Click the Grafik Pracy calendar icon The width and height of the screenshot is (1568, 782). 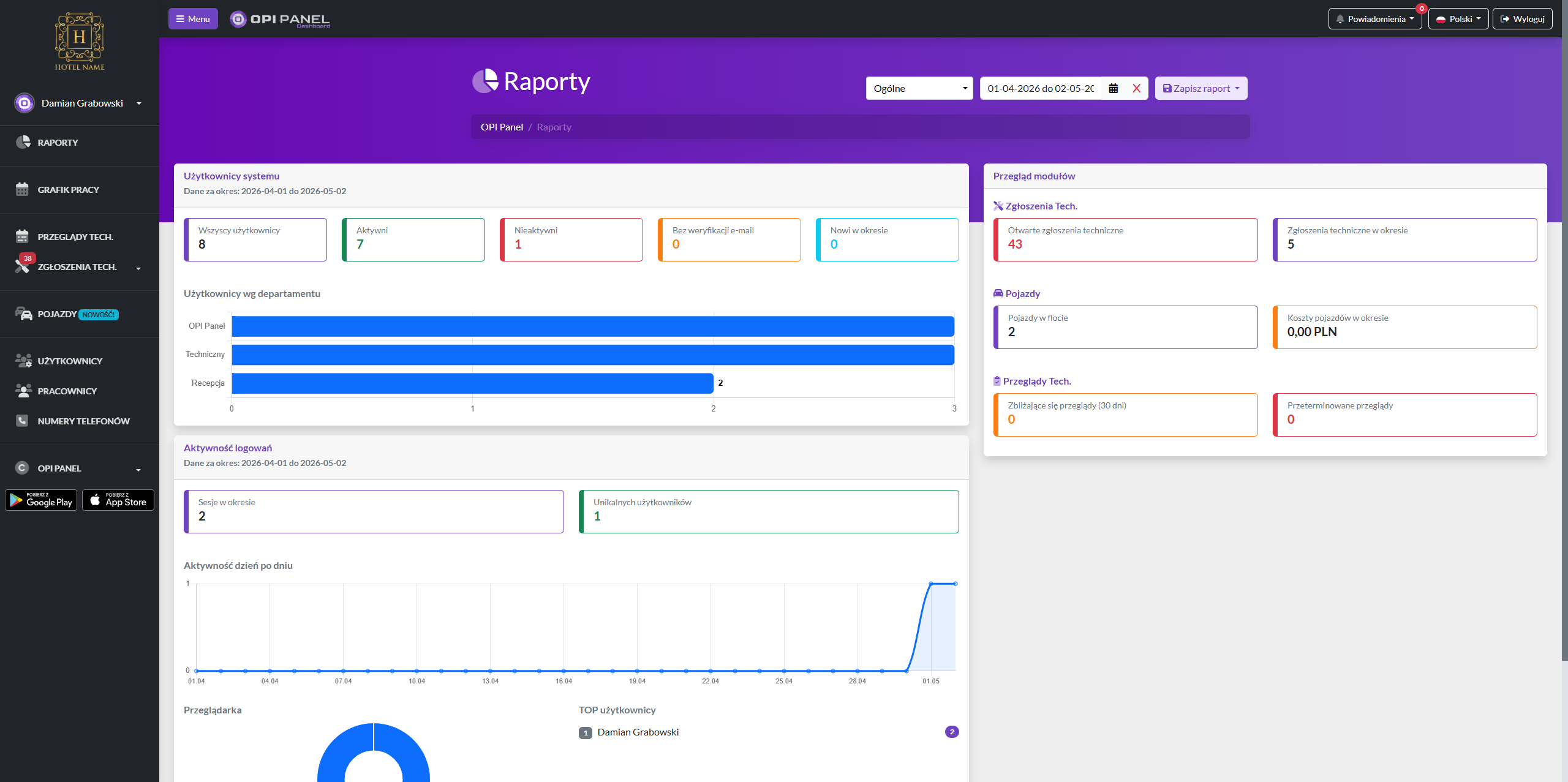click(x=23, y=189)
